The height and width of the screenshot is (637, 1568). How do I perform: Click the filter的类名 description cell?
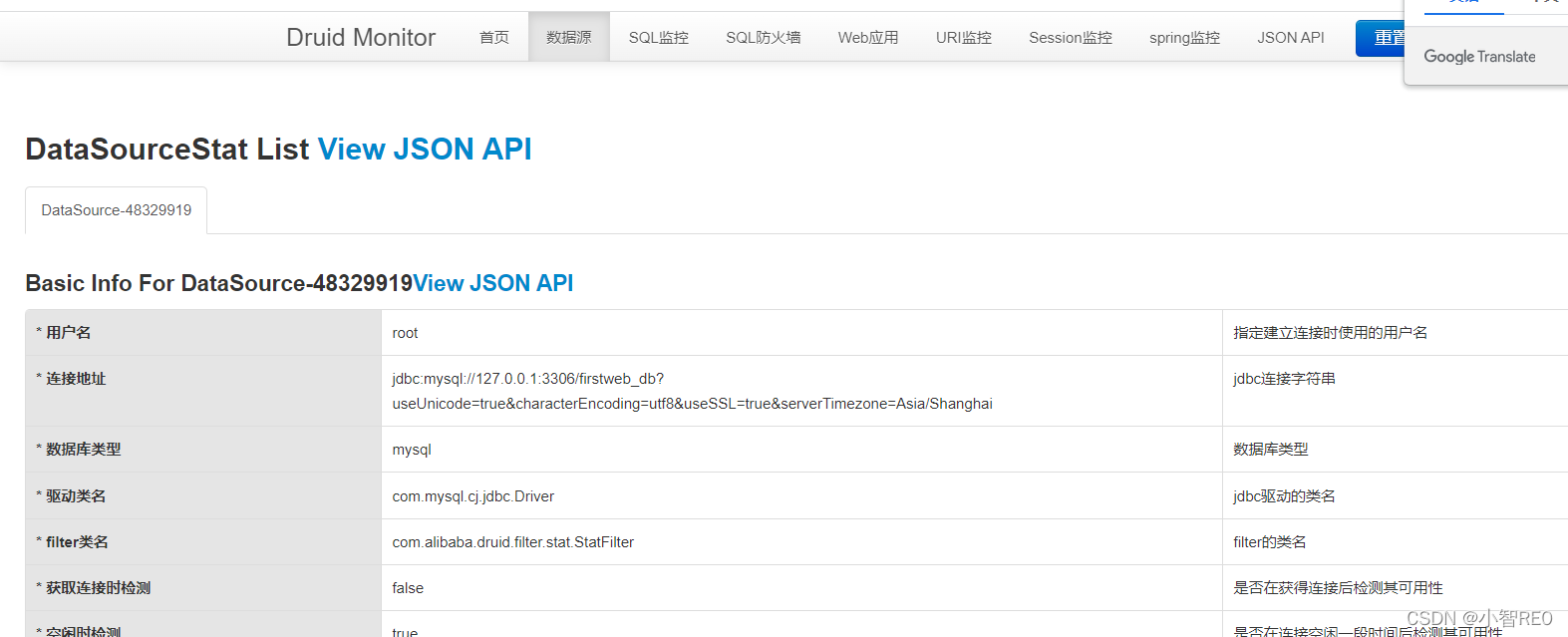click(x=1269, y=542)
